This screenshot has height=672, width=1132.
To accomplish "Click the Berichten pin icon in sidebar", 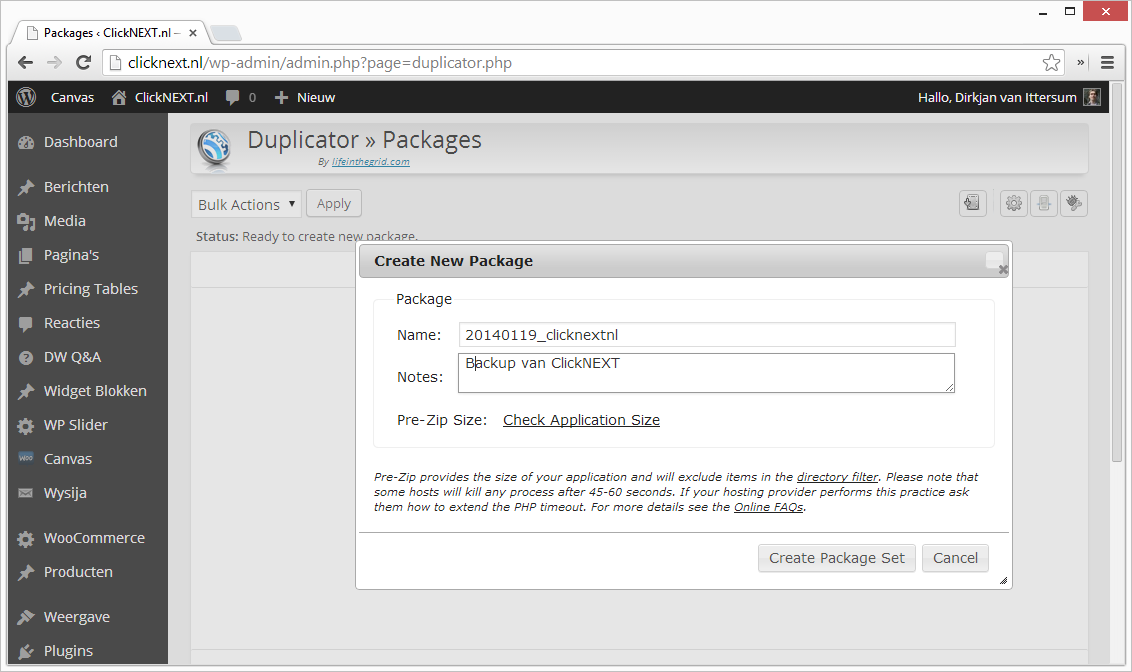I will 26,187.
